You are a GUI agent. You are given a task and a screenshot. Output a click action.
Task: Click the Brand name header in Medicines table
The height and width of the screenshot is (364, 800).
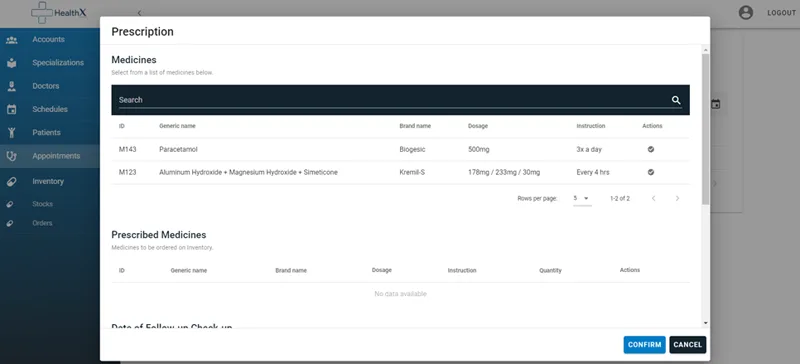pyautogui.click(x=415, y=126)
